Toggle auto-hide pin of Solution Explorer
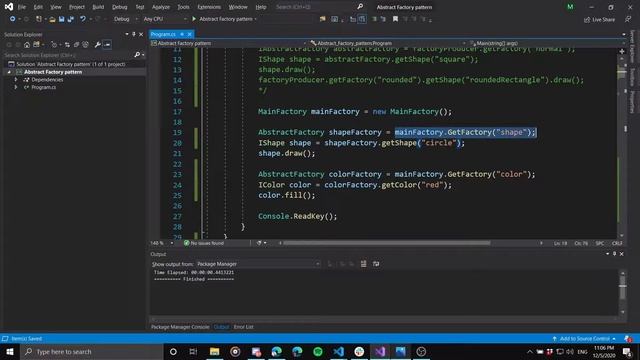 pos(133,34)
